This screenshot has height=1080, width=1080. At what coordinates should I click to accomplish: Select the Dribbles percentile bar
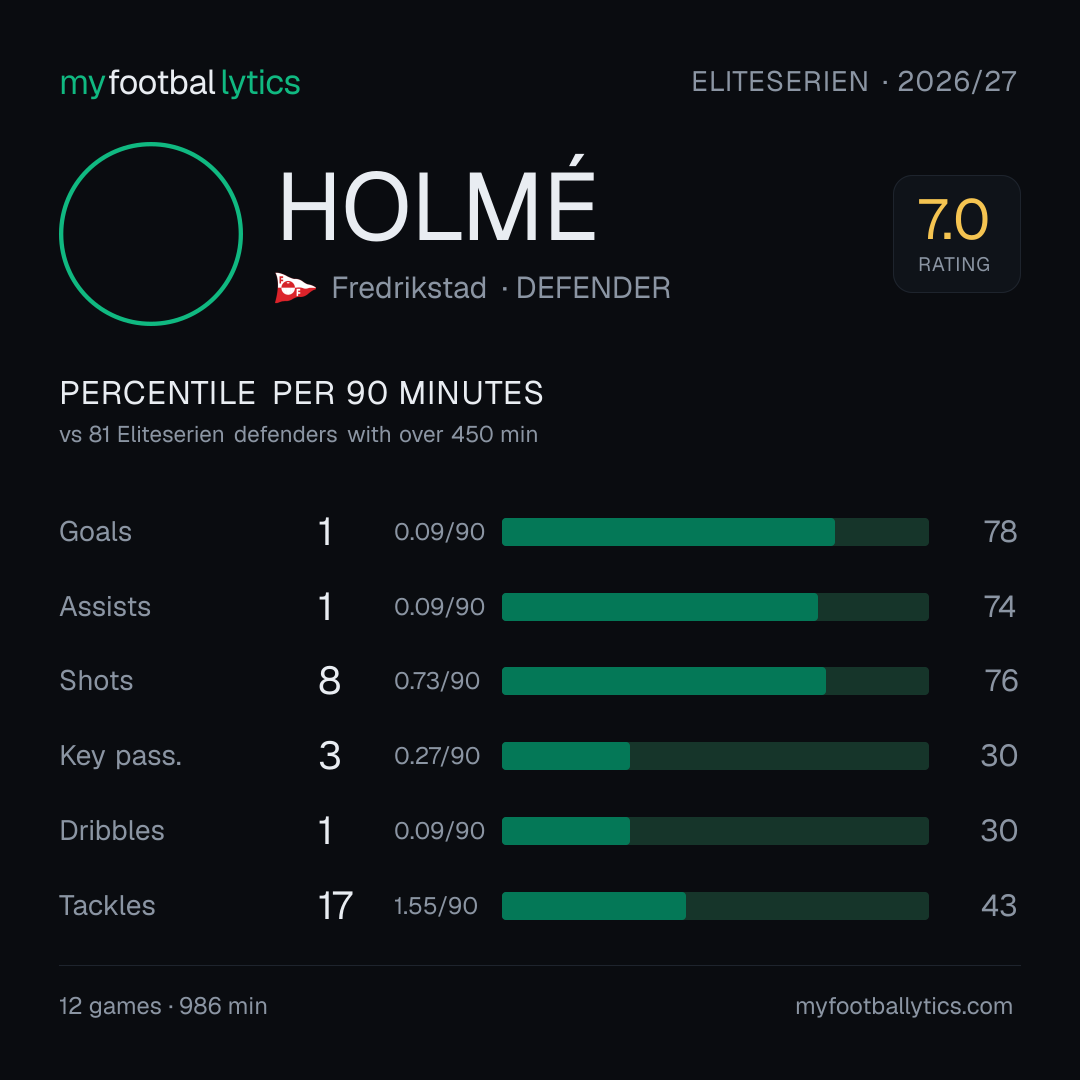point(715,831)
